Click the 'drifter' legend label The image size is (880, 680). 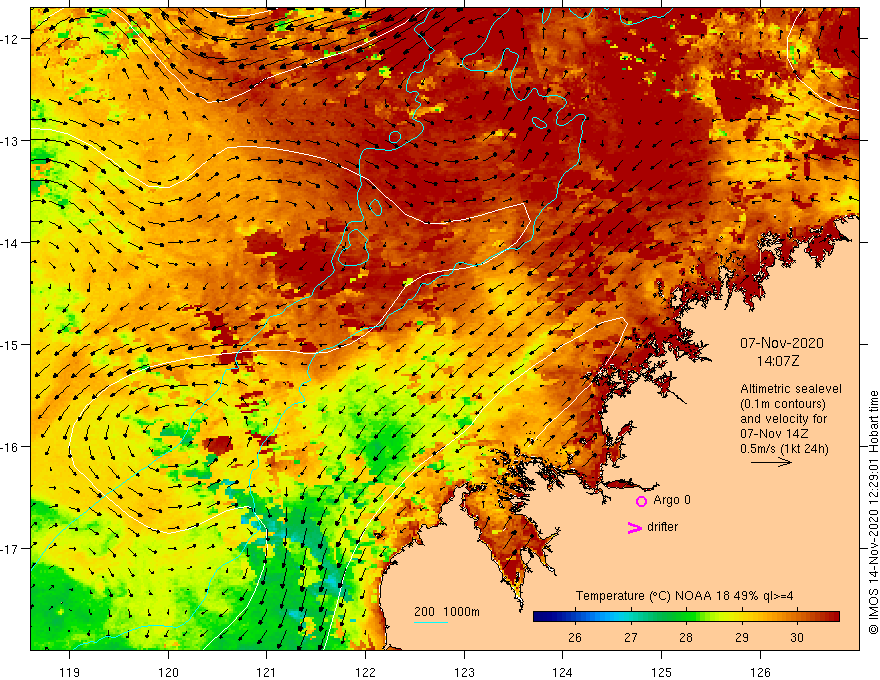pos(662,527)
